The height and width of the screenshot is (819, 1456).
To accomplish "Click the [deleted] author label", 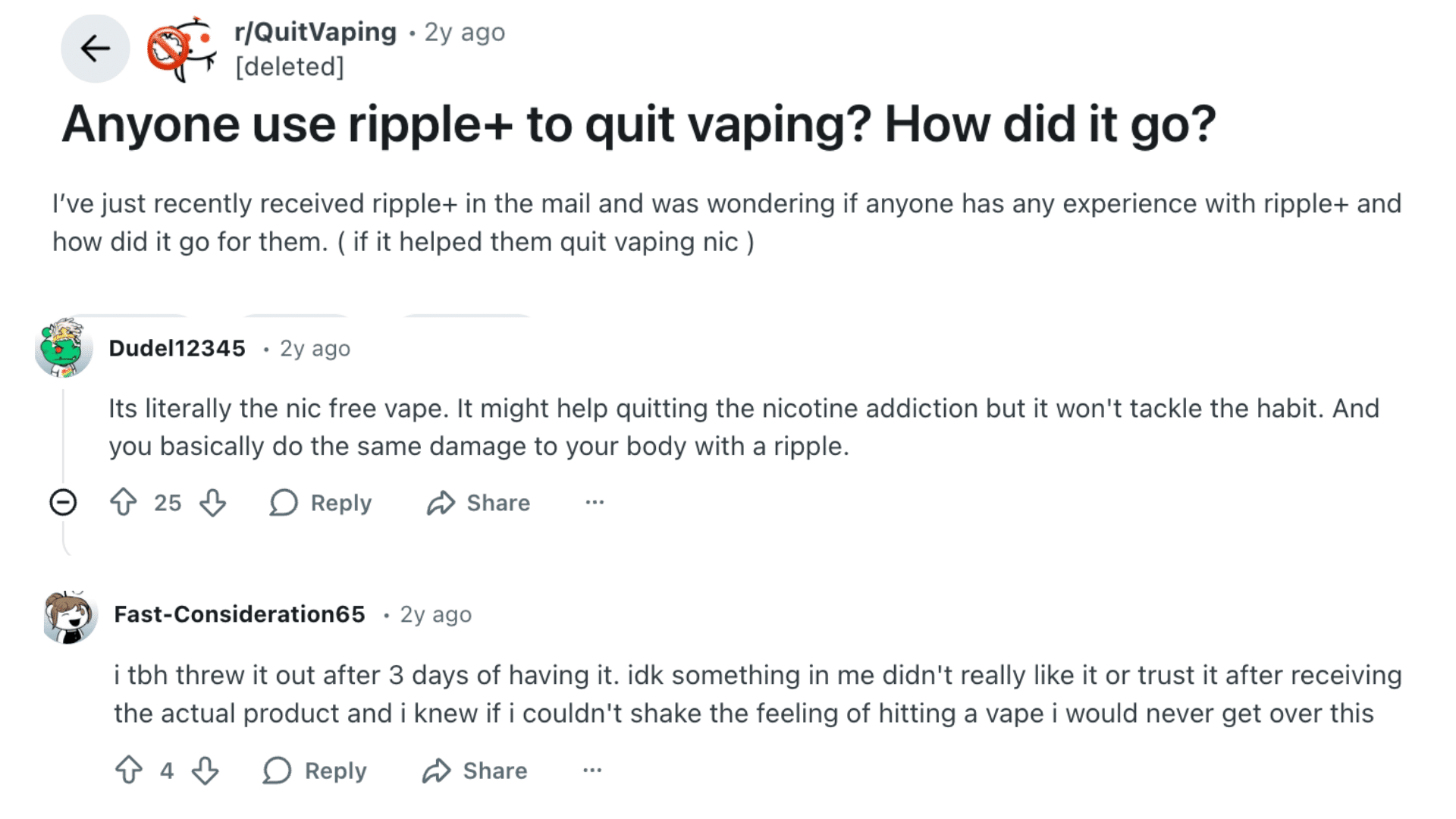I will 290,67.
